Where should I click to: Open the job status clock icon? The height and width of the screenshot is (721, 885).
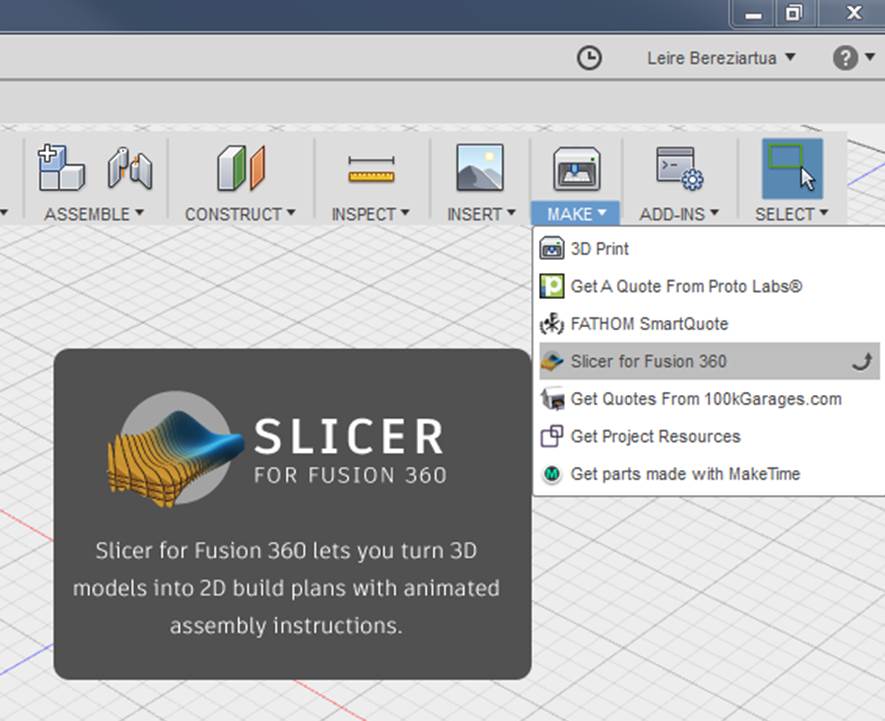[x=589, y=58]
